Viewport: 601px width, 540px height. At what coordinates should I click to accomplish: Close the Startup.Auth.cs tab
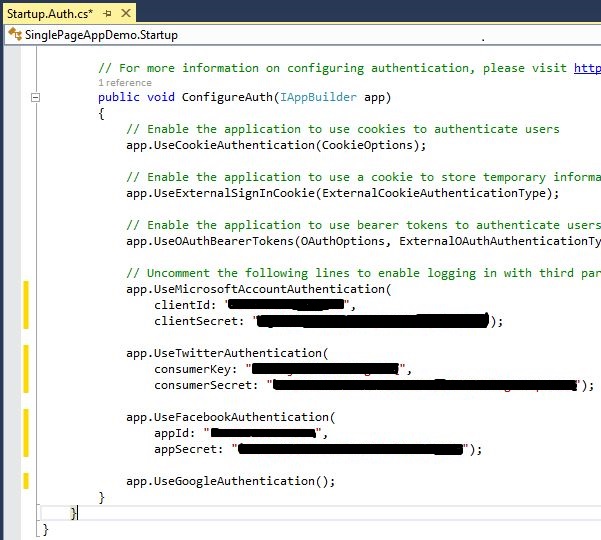(126, 14)
